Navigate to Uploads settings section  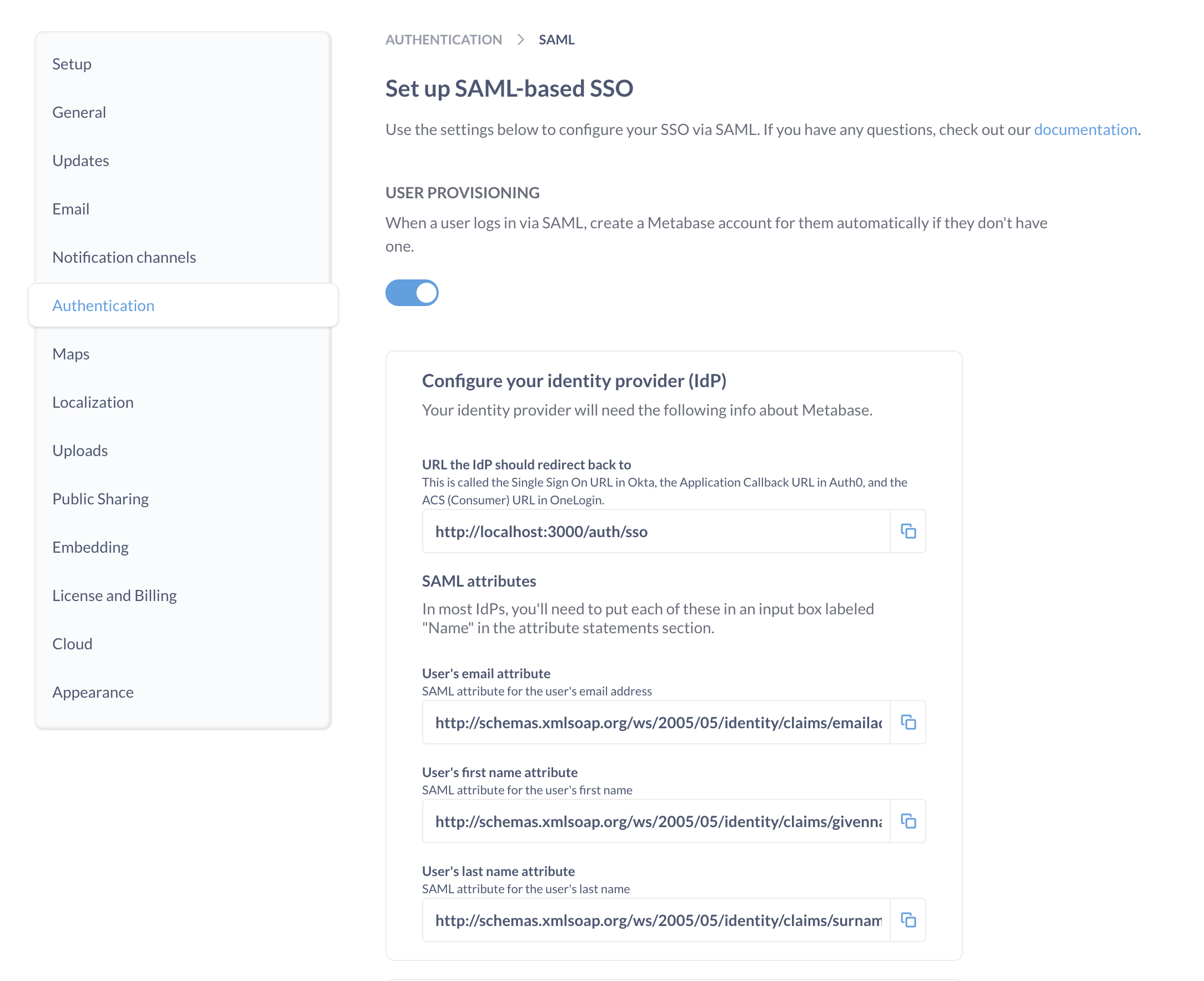click(x=79, y=450)
